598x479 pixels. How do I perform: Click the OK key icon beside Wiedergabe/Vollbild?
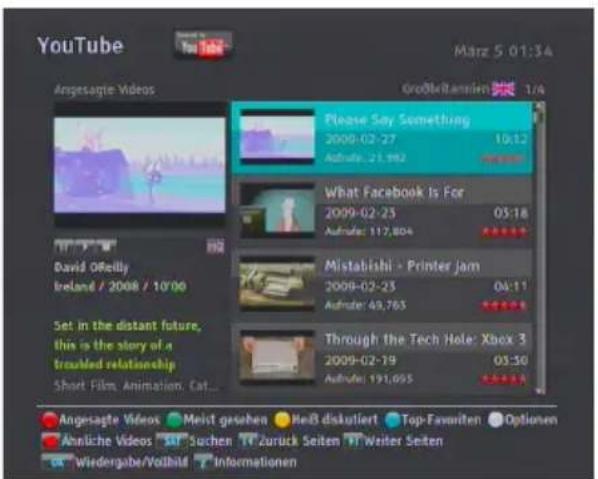coord(57,461)
